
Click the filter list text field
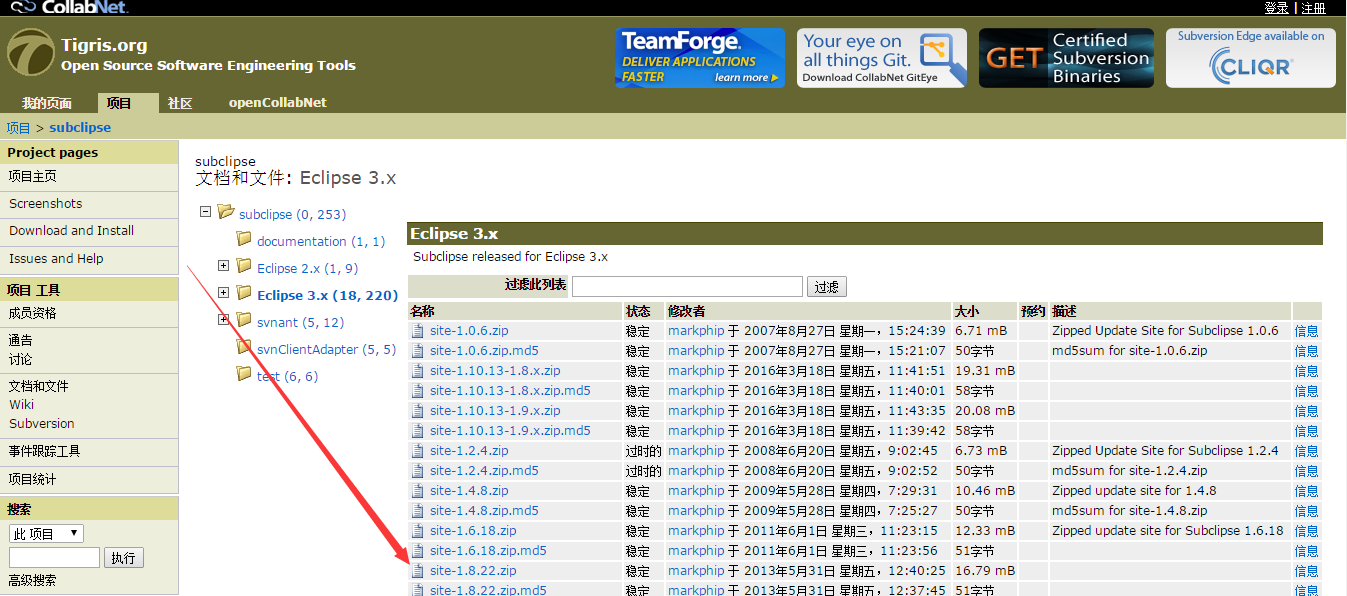687,287
